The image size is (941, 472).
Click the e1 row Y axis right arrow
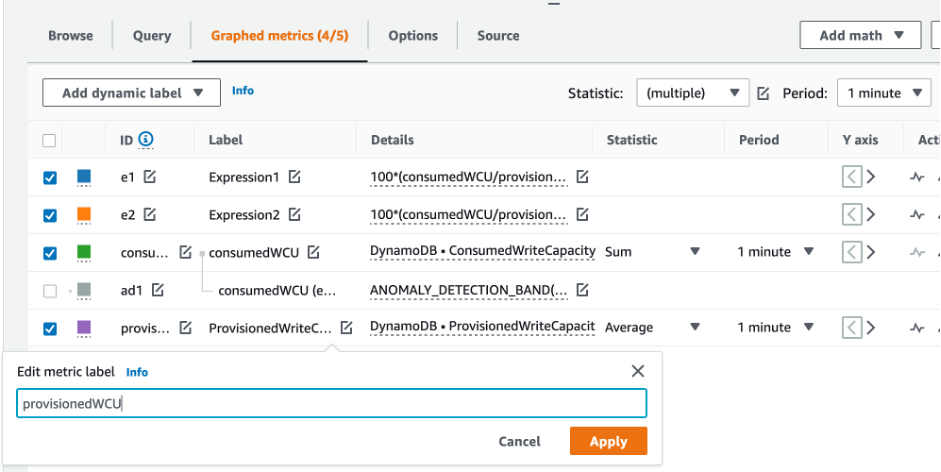tap(870, 177)
